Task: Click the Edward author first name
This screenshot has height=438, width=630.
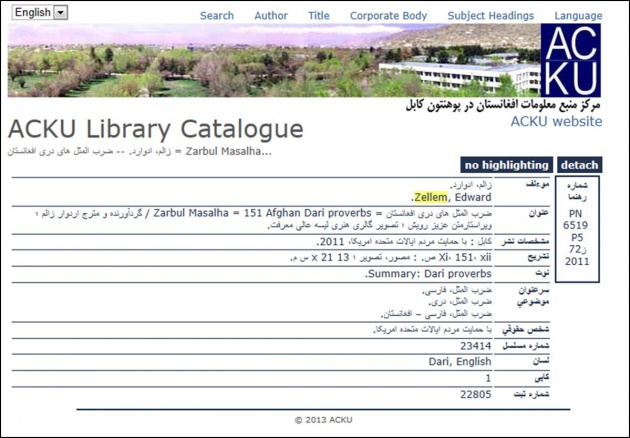Action: coord(473,197)
